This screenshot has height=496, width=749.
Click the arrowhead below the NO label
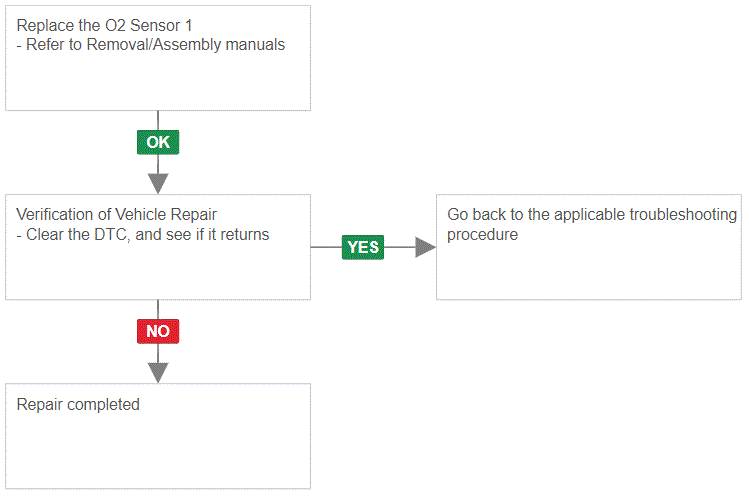pos(158,373)
